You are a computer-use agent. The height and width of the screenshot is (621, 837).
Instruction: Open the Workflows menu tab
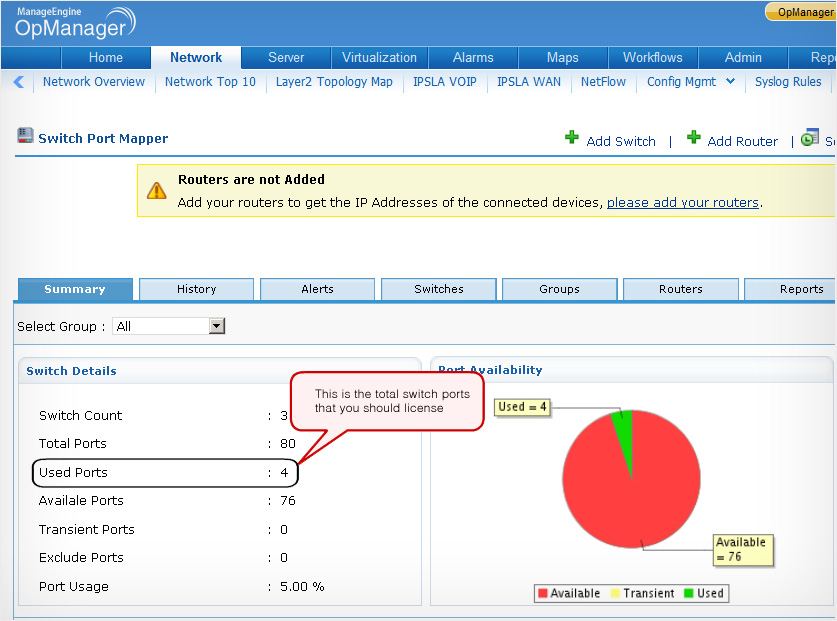coord(653,57)
